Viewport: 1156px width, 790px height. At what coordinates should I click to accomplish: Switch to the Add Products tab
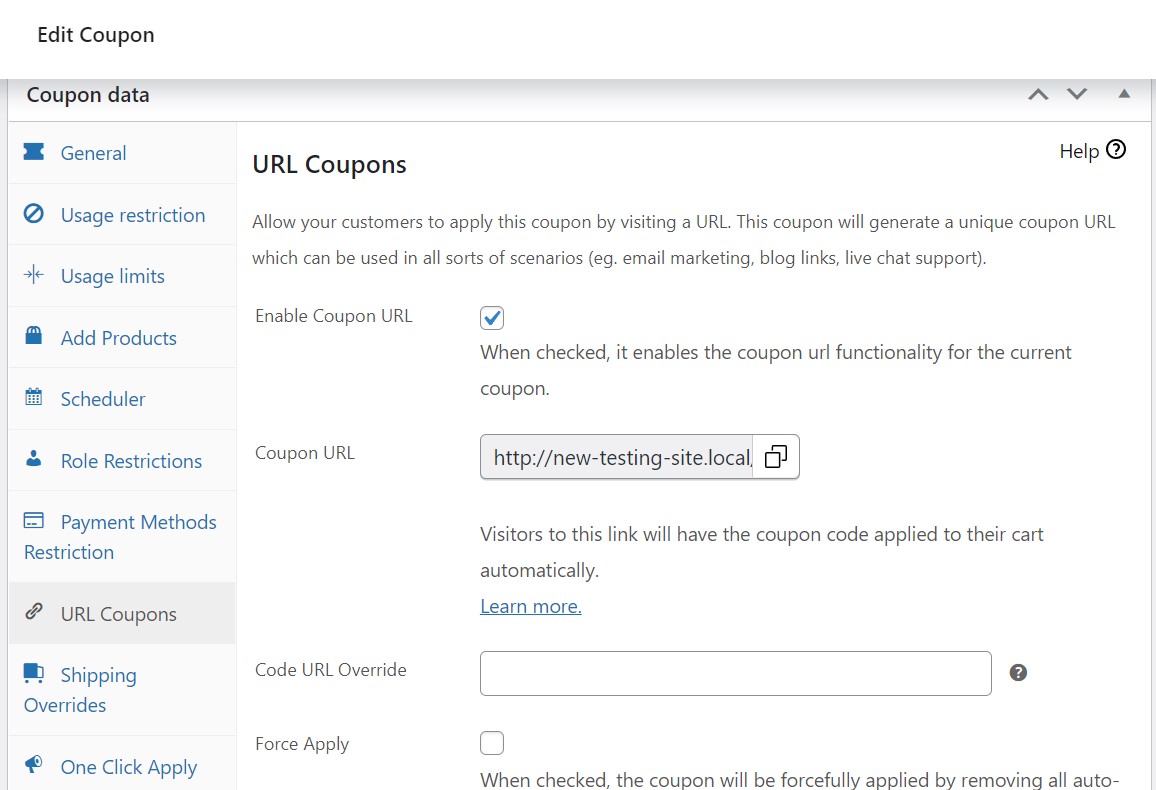point(118,338)
